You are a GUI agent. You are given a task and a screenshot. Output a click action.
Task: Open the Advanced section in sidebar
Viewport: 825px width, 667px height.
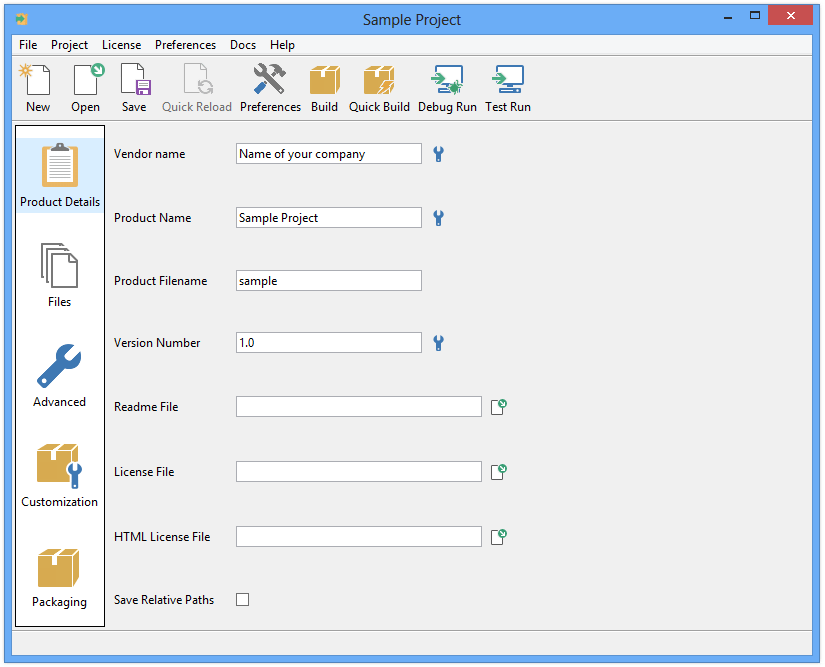pos(60,375)
